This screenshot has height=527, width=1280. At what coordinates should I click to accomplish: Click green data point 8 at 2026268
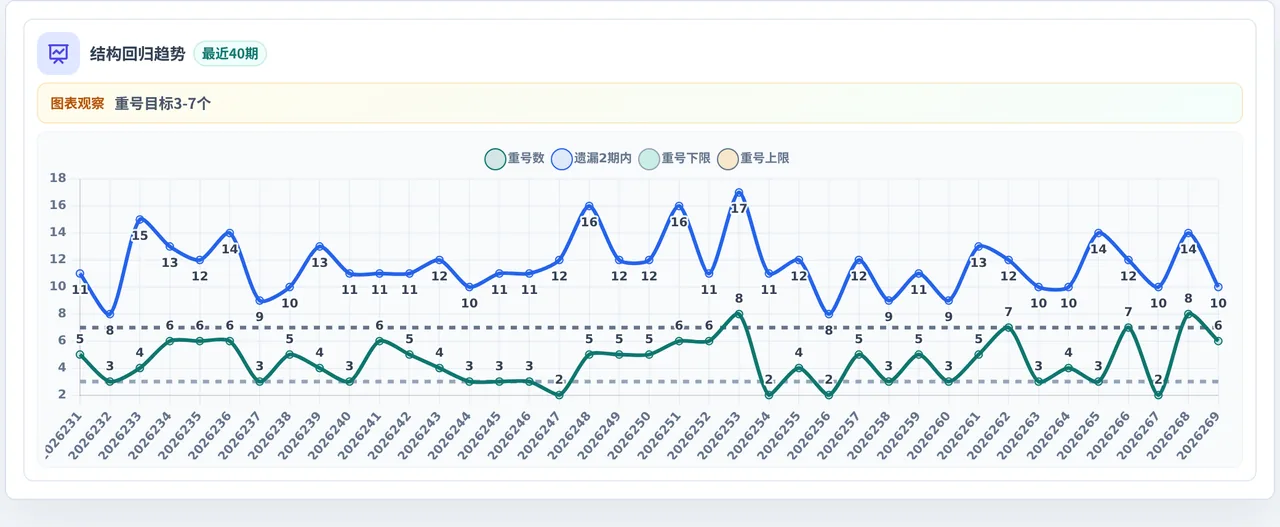click(1188, 314)
